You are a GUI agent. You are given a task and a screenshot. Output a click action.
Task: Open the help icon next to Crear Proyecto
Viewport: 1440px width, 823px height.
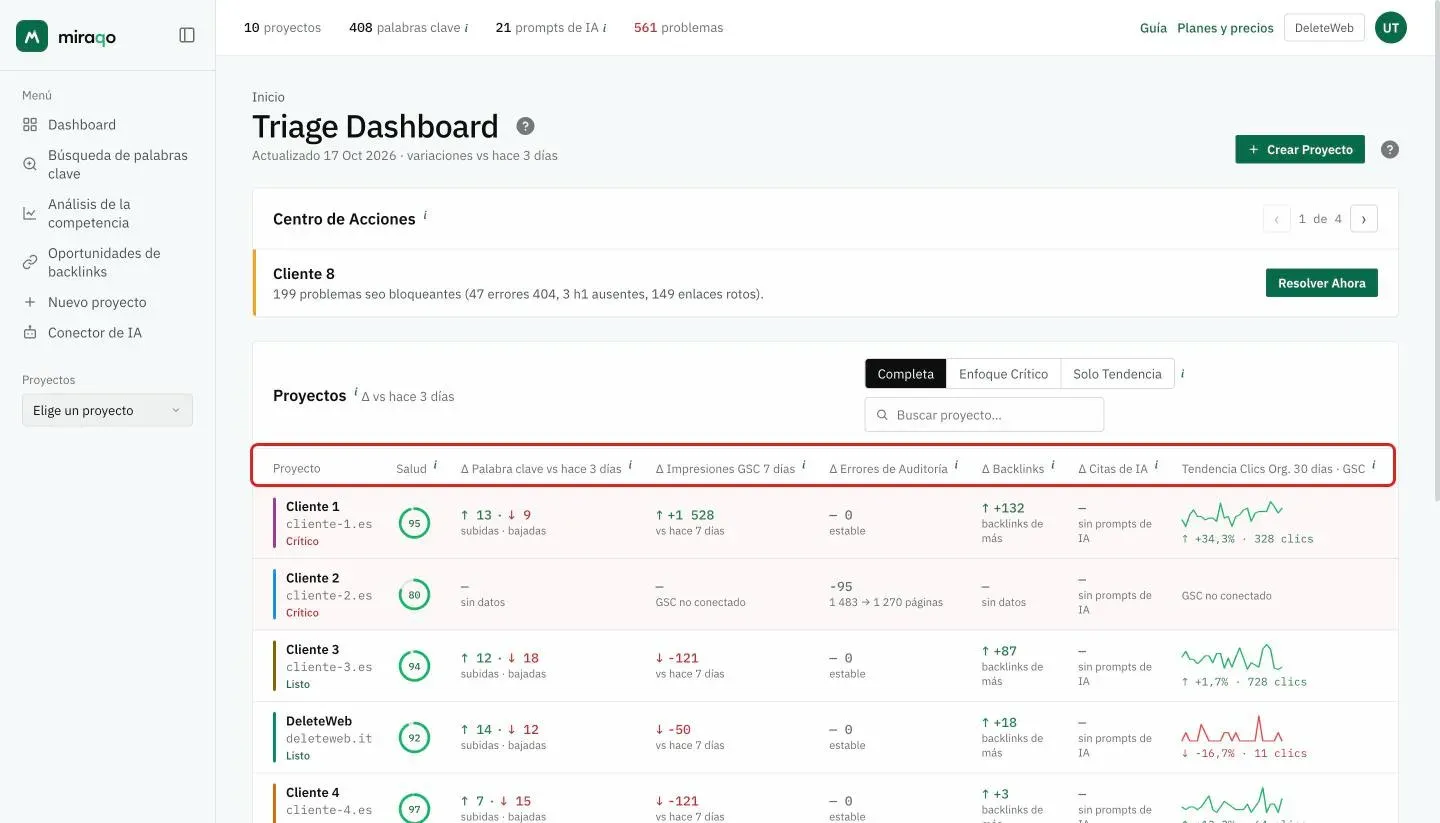click(1390, 150)
